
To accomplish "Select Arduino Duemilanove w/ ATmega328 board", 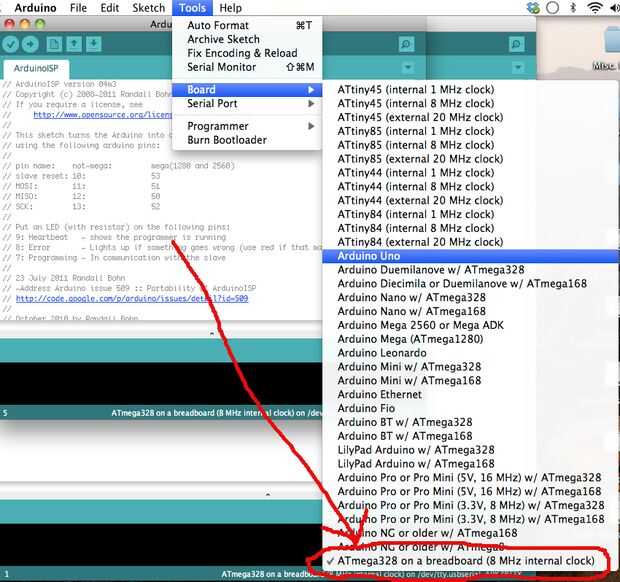I will coord(471,270).
